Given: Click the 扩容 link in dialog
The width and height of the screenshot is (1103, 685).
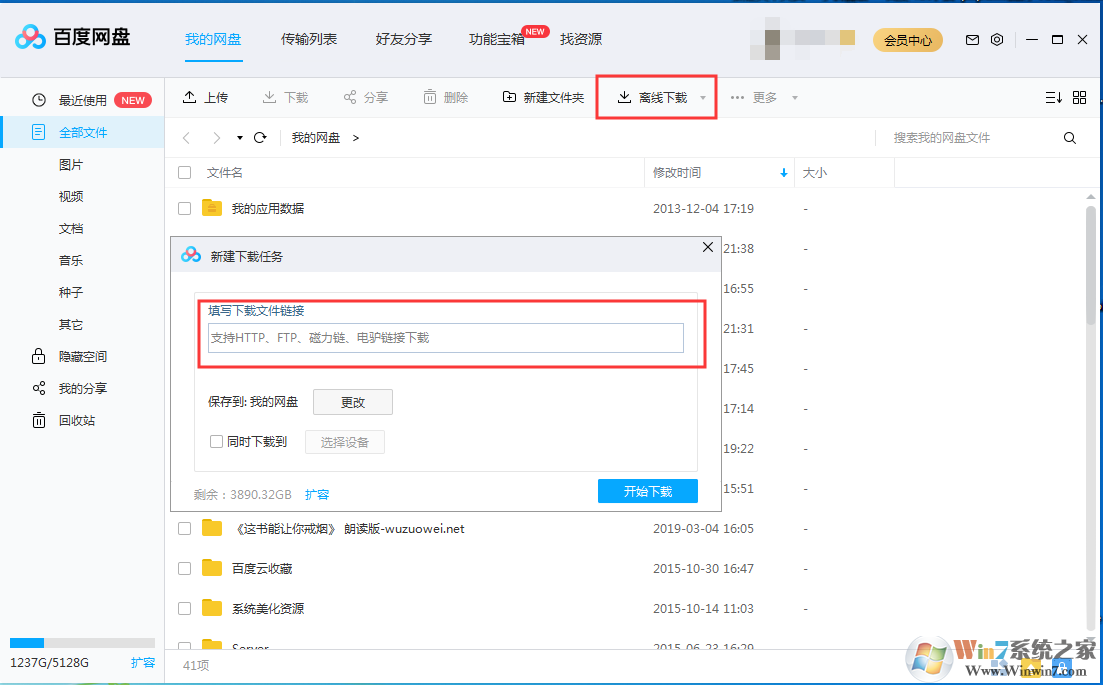Looking at the screenshot, I should tap(317, 494).
